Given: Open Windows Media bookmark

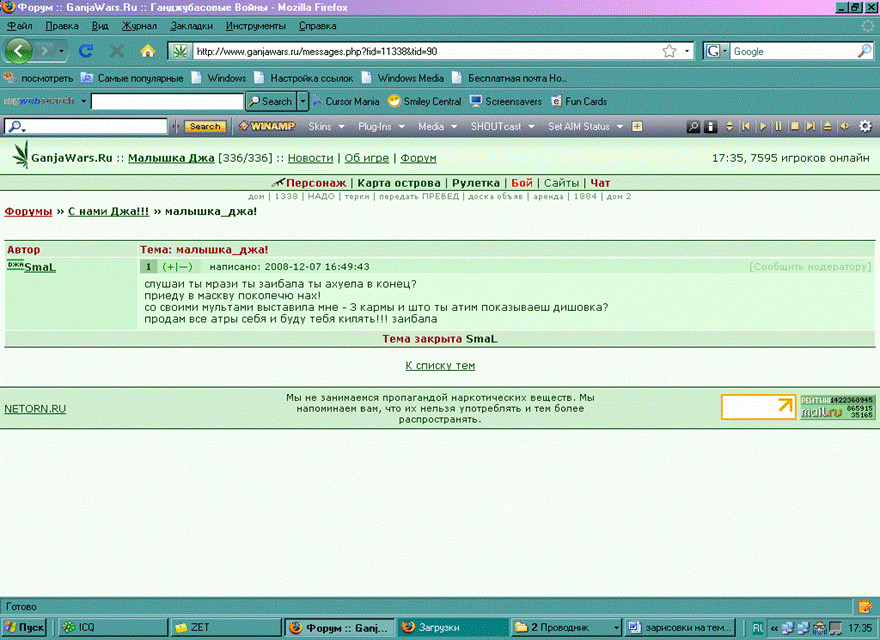Looking at the screenshot, I should [x=403, y=78].
